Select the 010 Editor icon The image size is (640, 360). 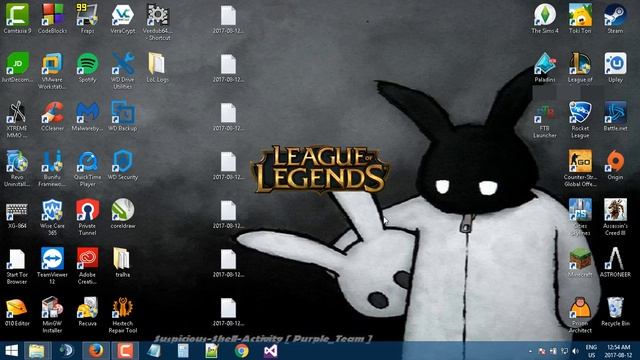[17, 311]
